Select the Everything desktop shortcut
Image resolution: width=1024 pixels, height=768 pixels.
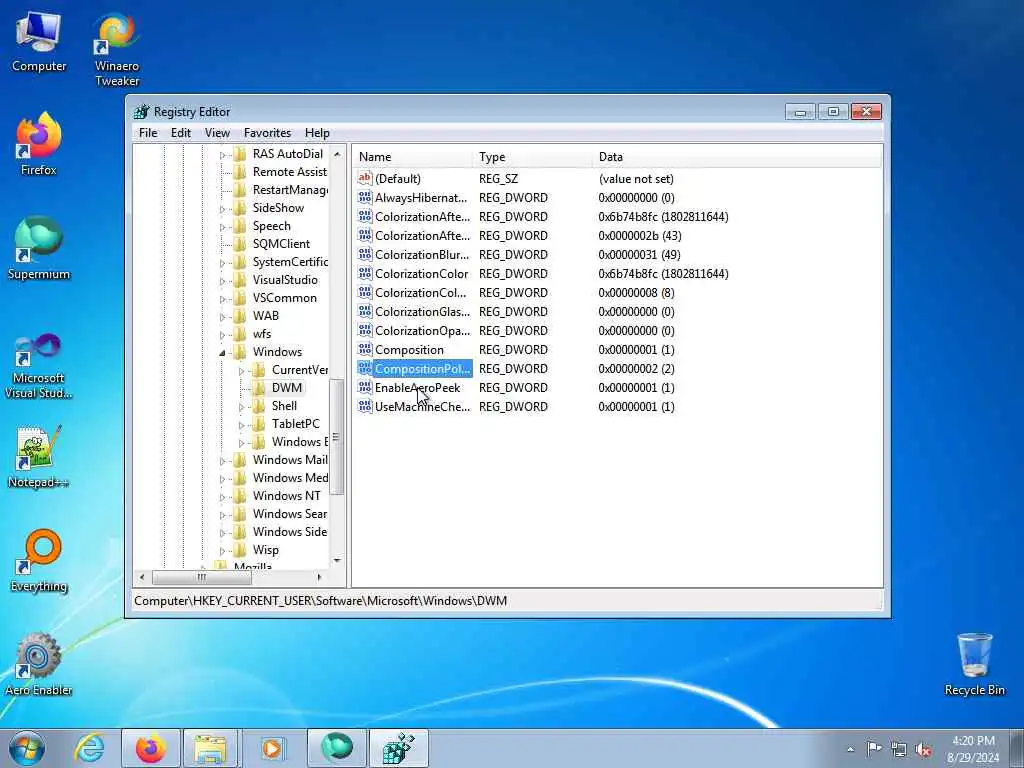(x=39, y=560)
